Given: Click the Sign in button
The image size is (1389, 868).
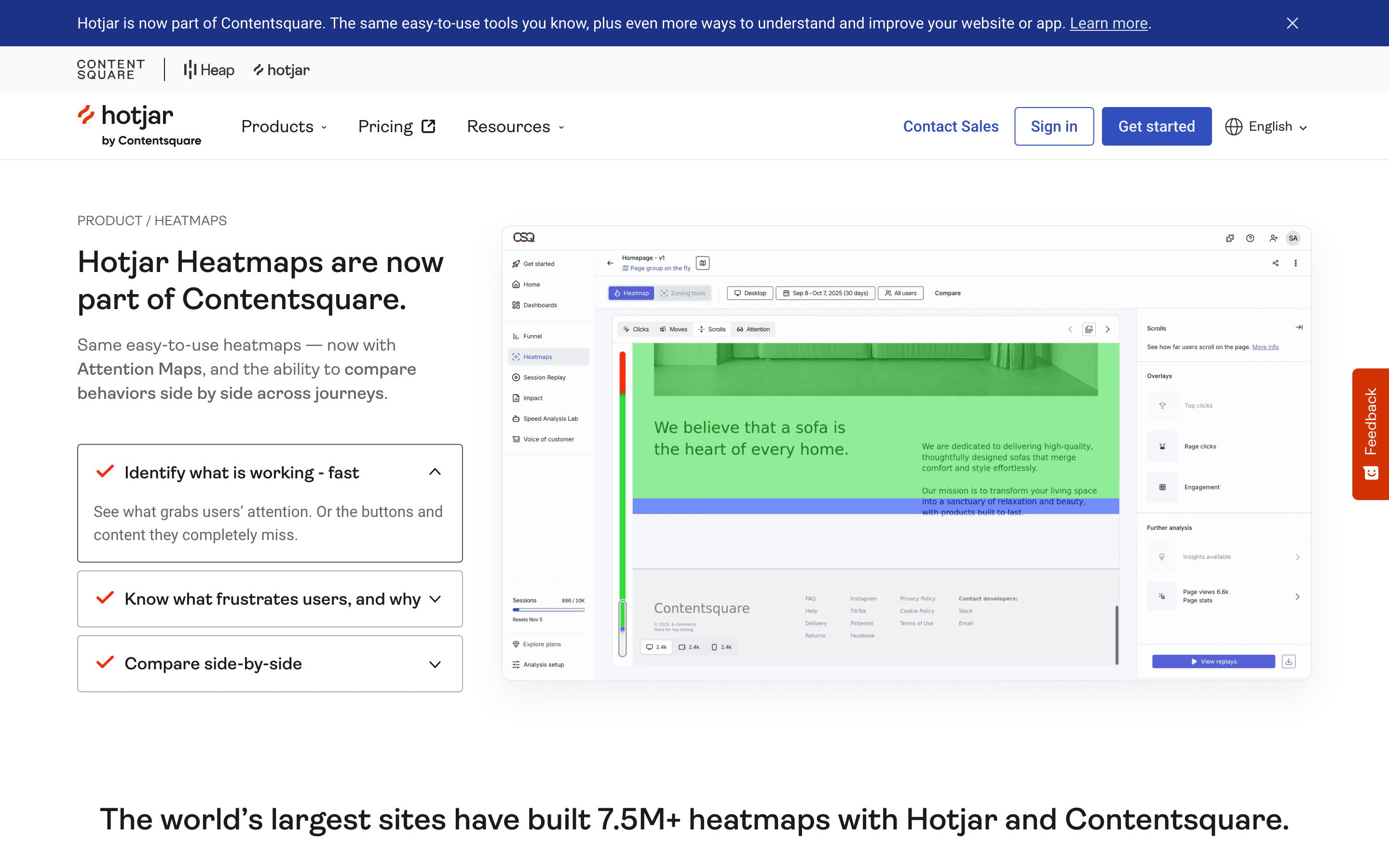Looking at the screenshot, I should 1054,126.
